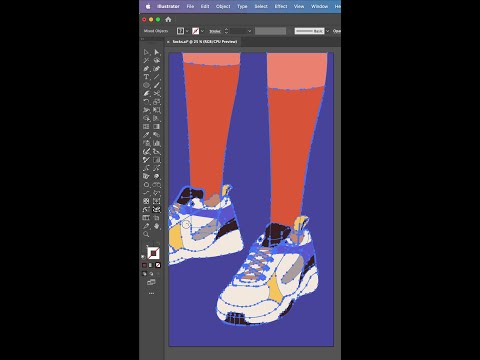Open the View menu
The height and width of the screenshot is (360, 480).
pyautogui.click(x=299, y=6)
